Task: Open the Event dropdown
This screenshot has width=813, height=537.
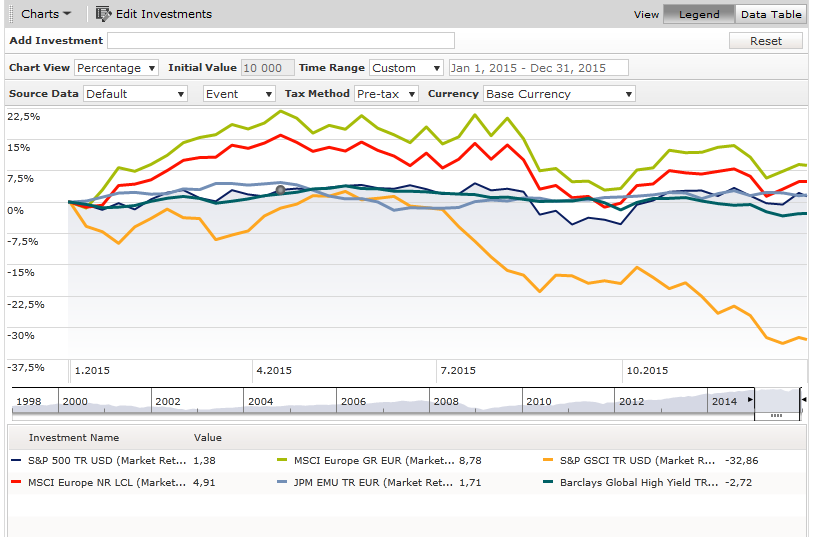Action: tap(239, 94)
